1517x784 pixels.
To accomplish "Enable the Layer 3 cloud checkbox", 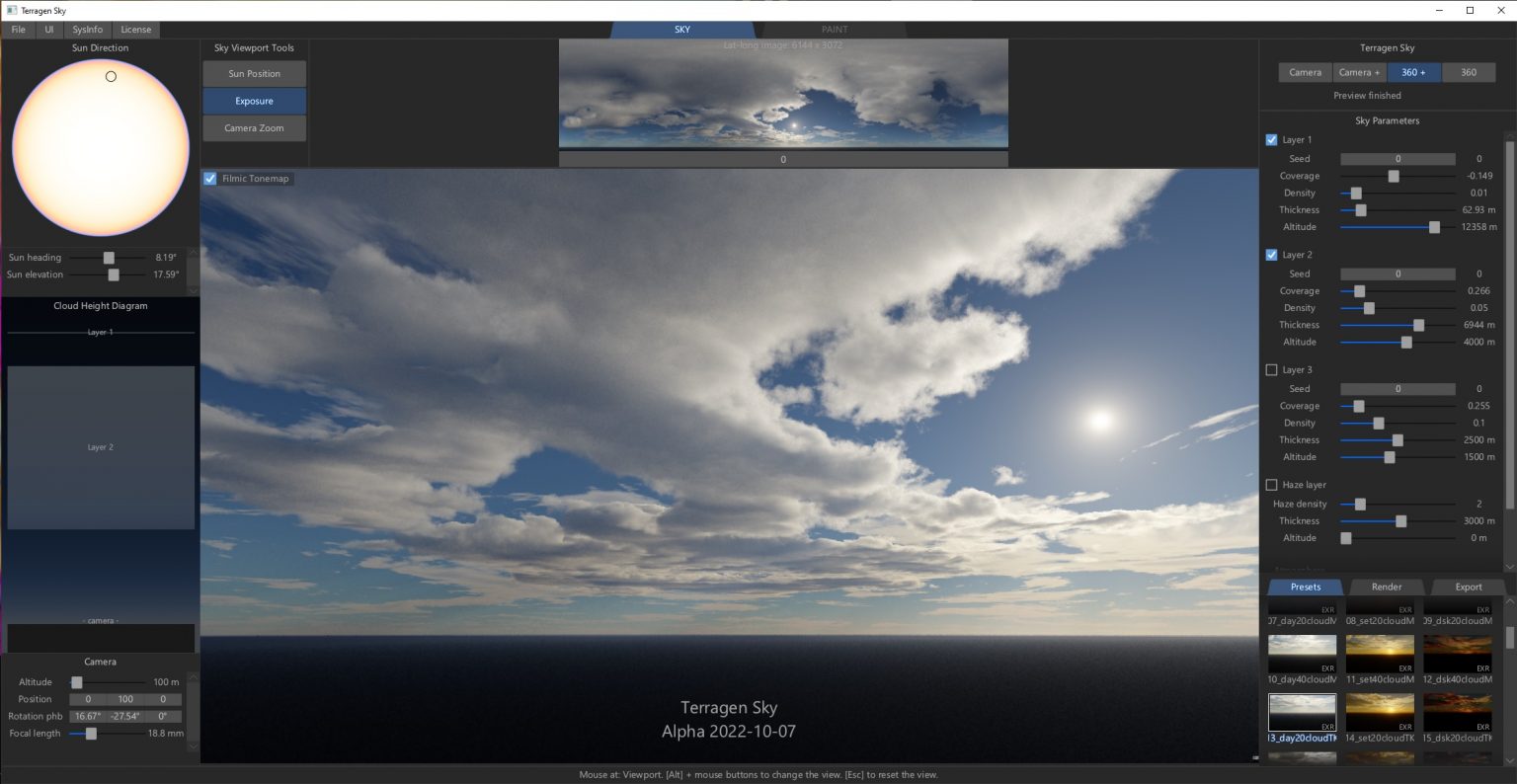I will tap(1272, 369).
